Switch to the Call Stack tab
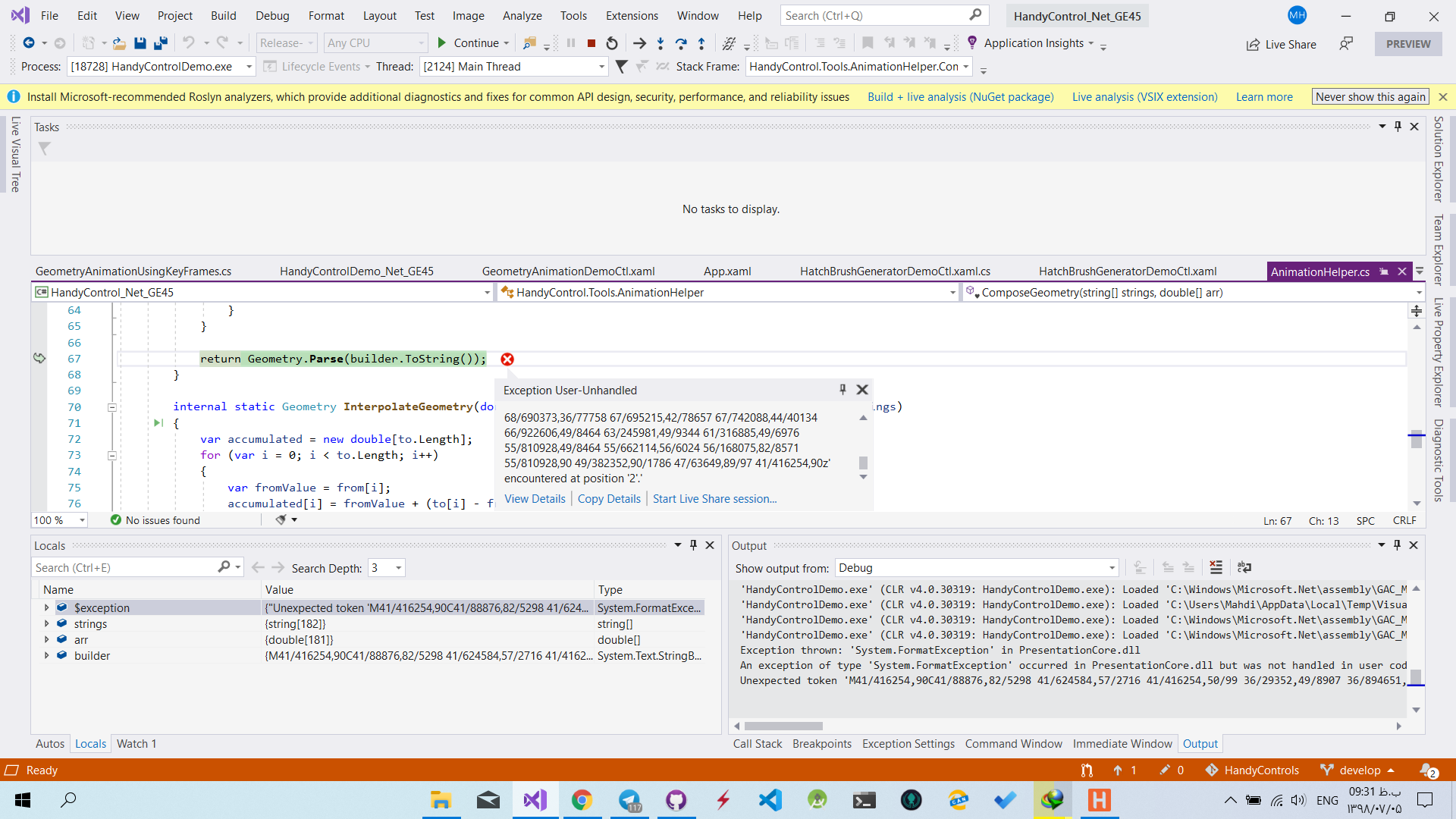The image size is (1456, 819). (758, 744)
